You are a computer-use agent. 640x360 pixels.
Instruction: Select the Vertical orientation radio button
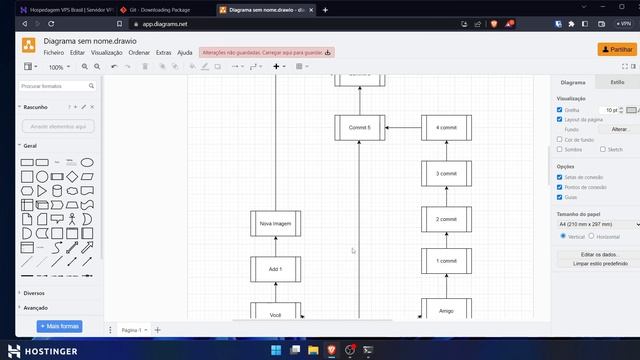563,236
